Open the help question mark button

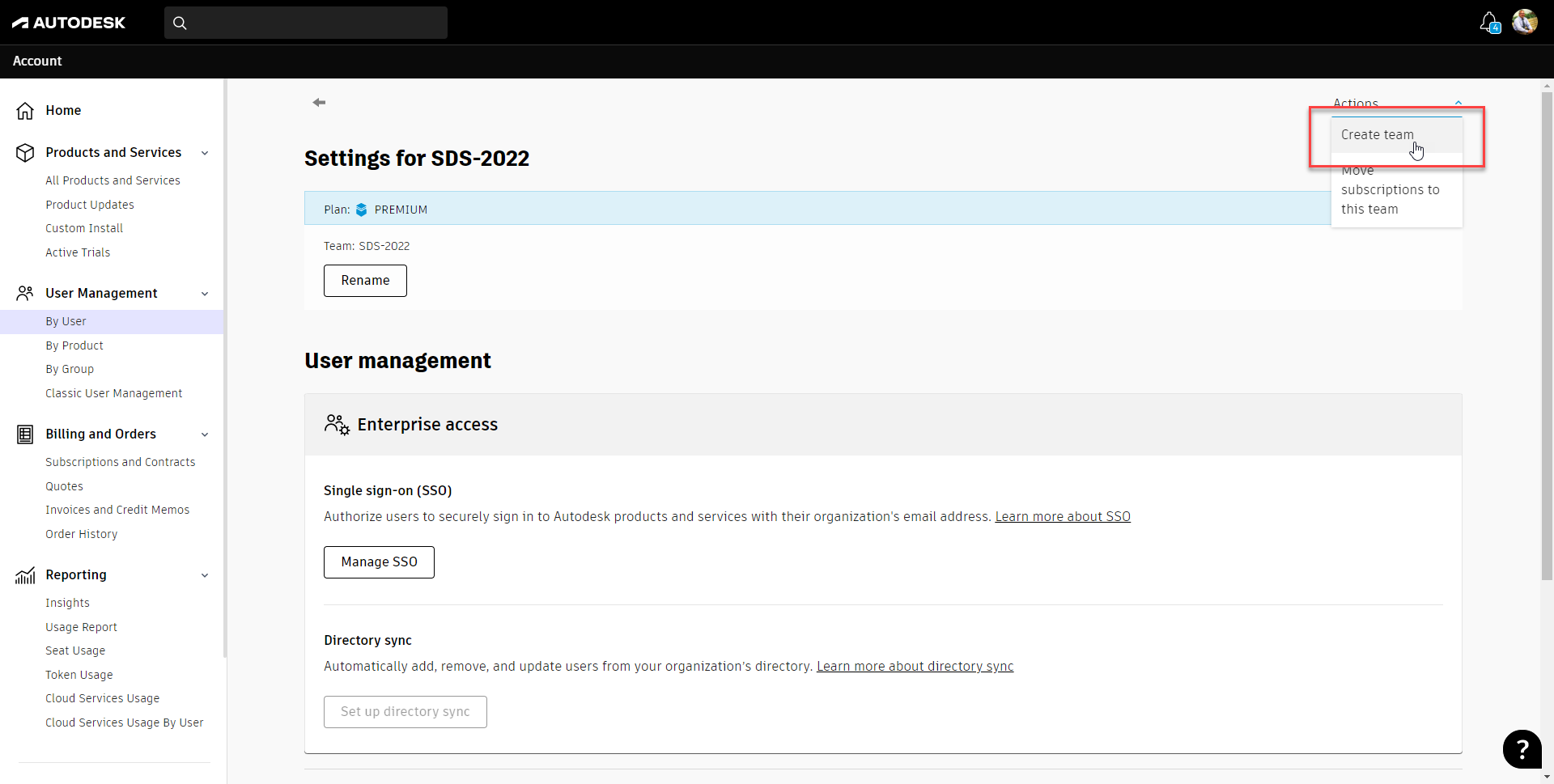point(1522,749)
